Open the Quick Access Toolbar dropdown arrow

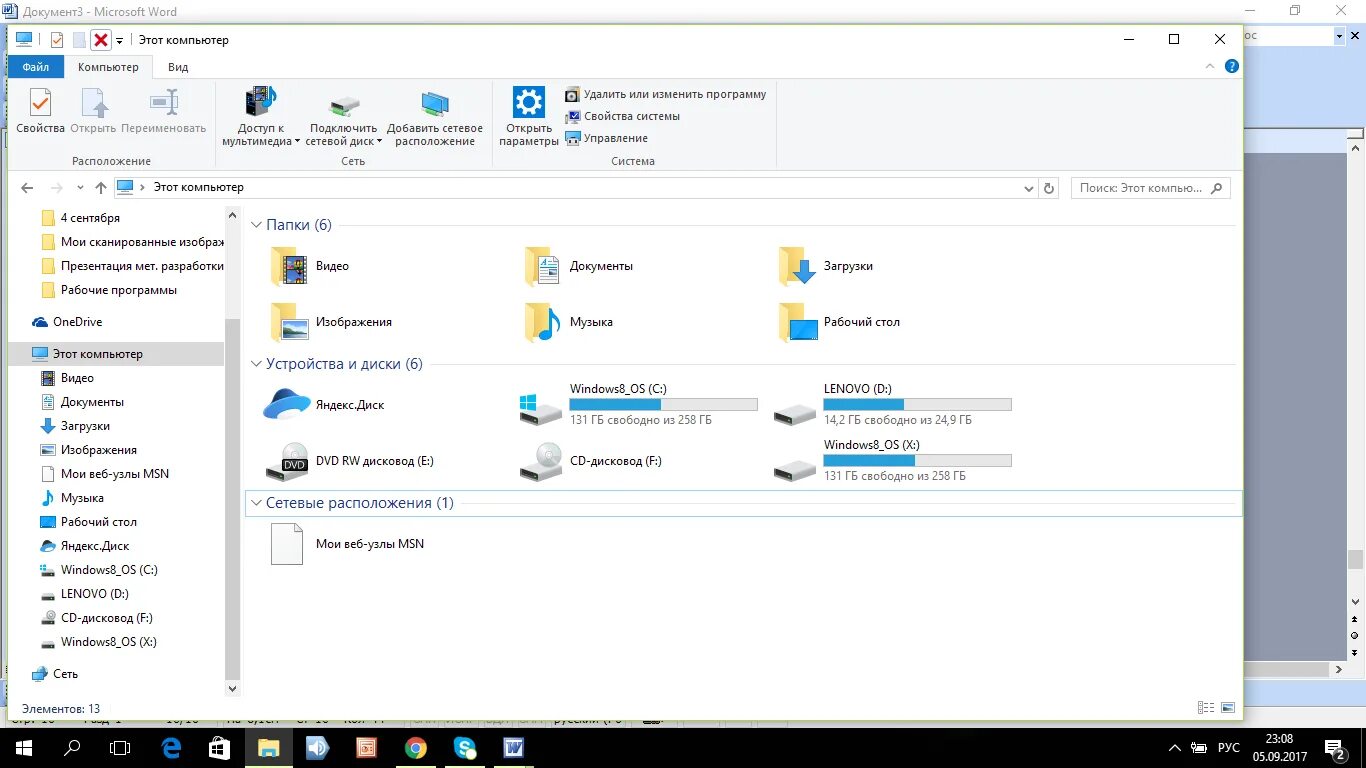point(120,40)
